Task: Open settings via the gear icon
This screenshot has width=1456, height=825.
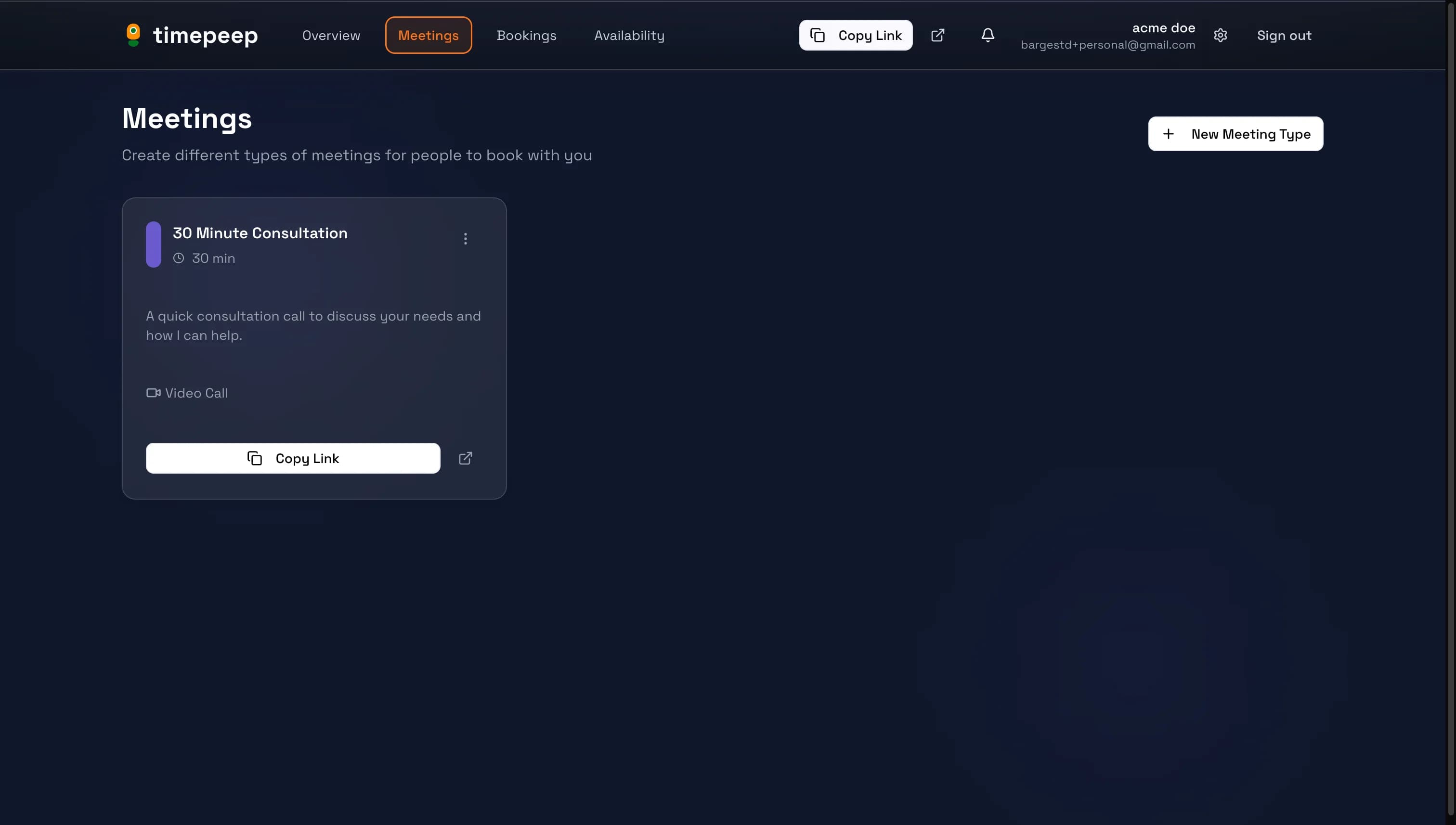Action: point(1220,35)
